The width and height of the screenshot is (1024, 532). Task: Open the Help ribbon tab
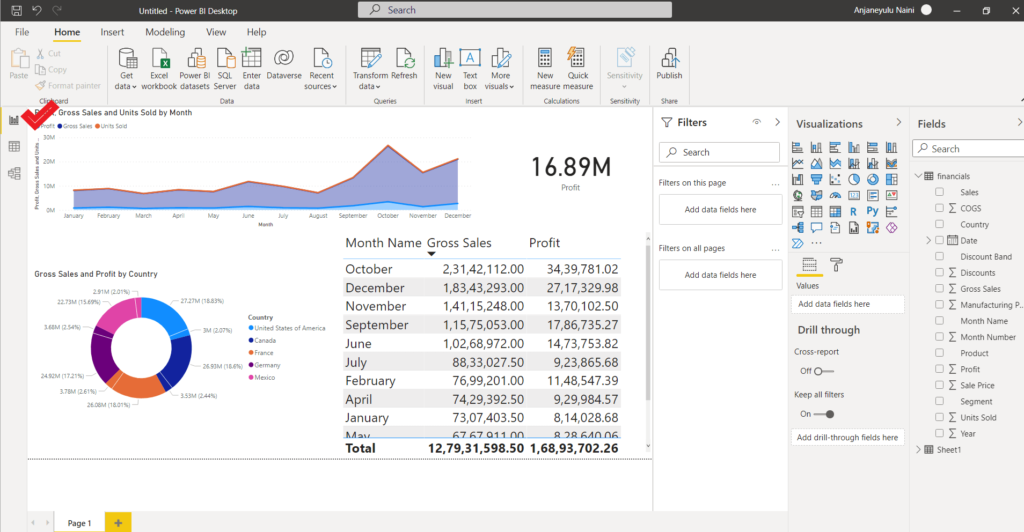click(257, 32)
